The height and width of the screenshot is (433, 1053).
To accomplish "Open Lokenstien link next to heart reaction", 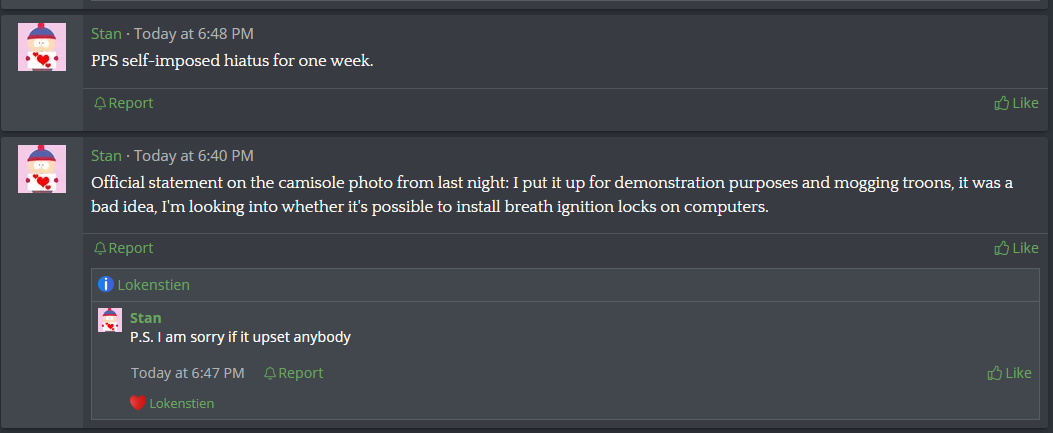I will [181, 403].
